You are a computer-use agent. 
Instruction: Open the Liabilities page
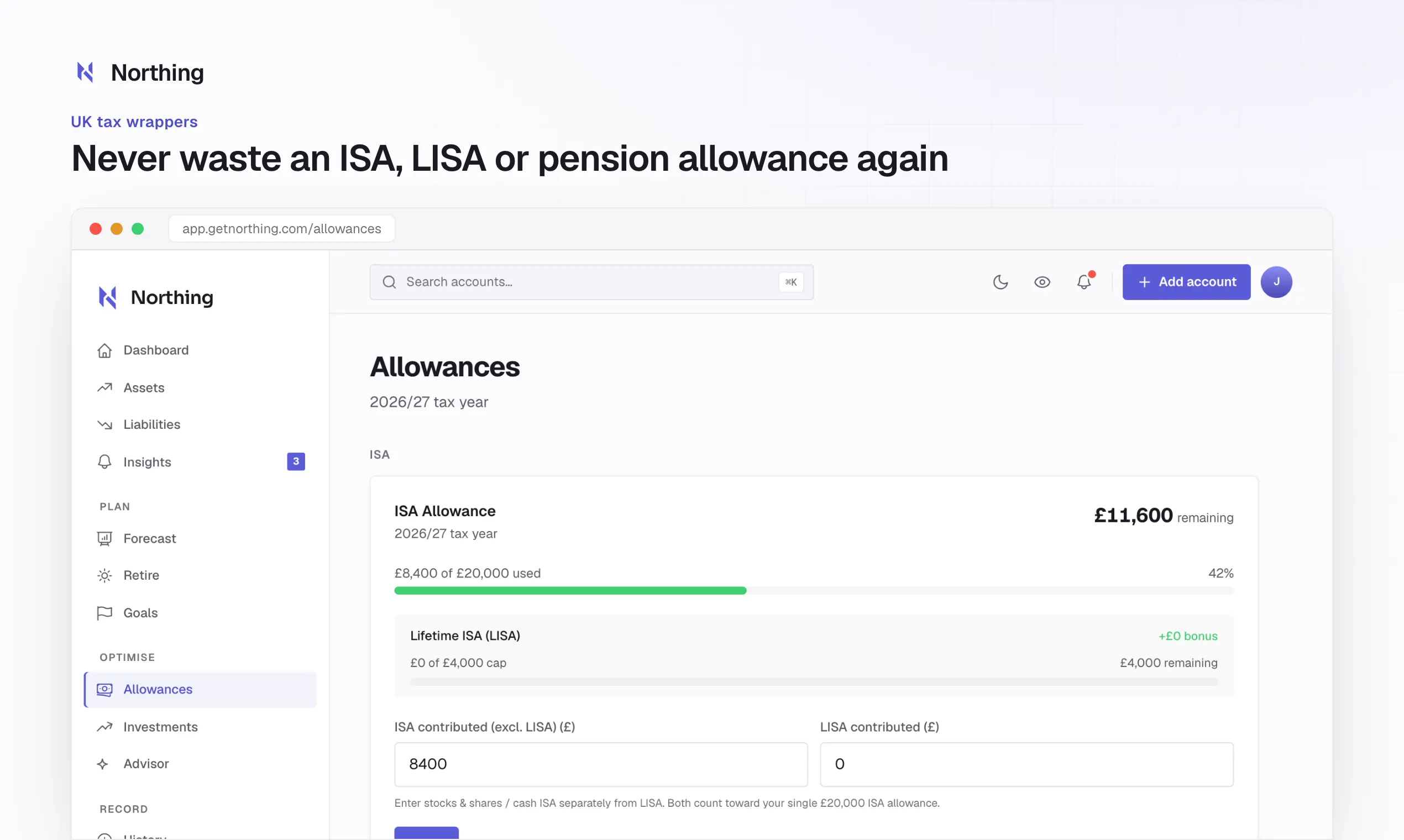201,424
